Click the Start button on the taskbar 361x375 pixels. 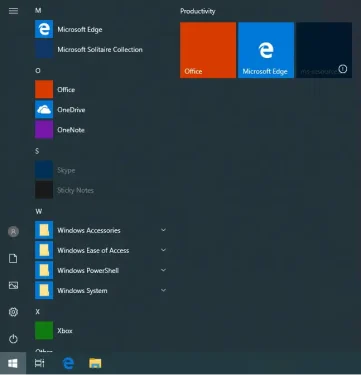(13, 363)
